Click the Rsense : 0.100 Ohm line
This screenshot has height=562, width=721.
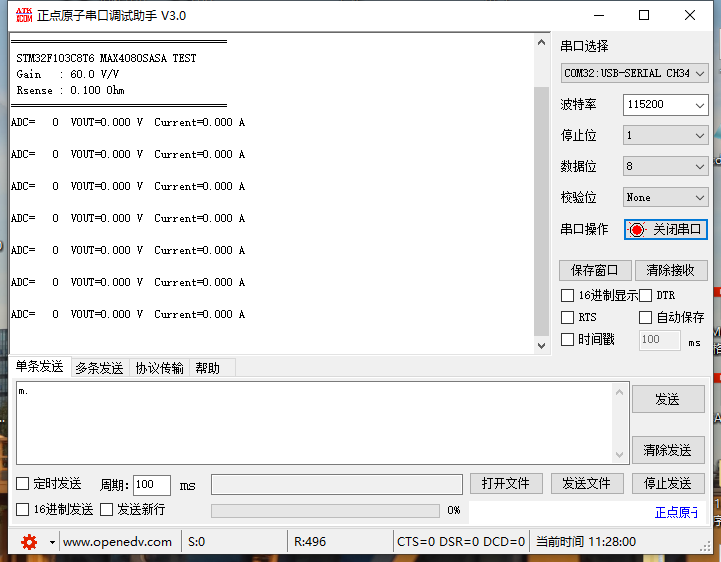[70, 90]
